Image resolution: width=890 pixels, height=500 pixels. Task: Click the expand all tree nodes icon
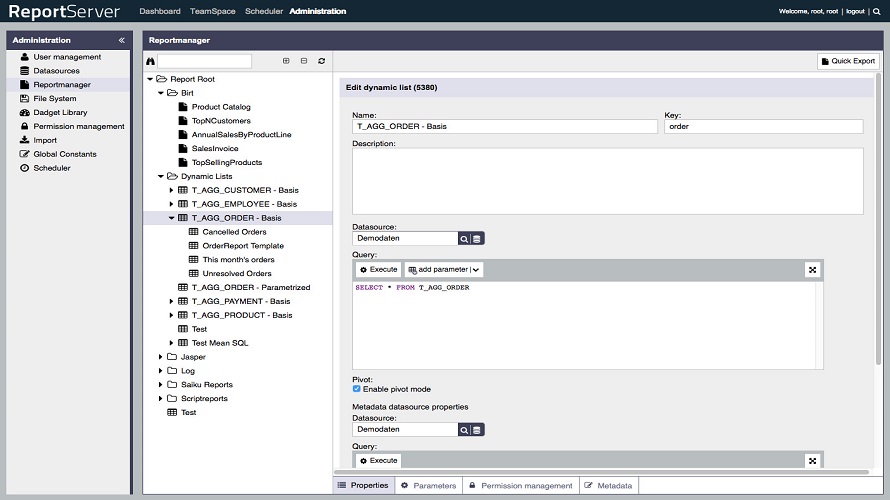pyautogui.click(x=286, y=61)
